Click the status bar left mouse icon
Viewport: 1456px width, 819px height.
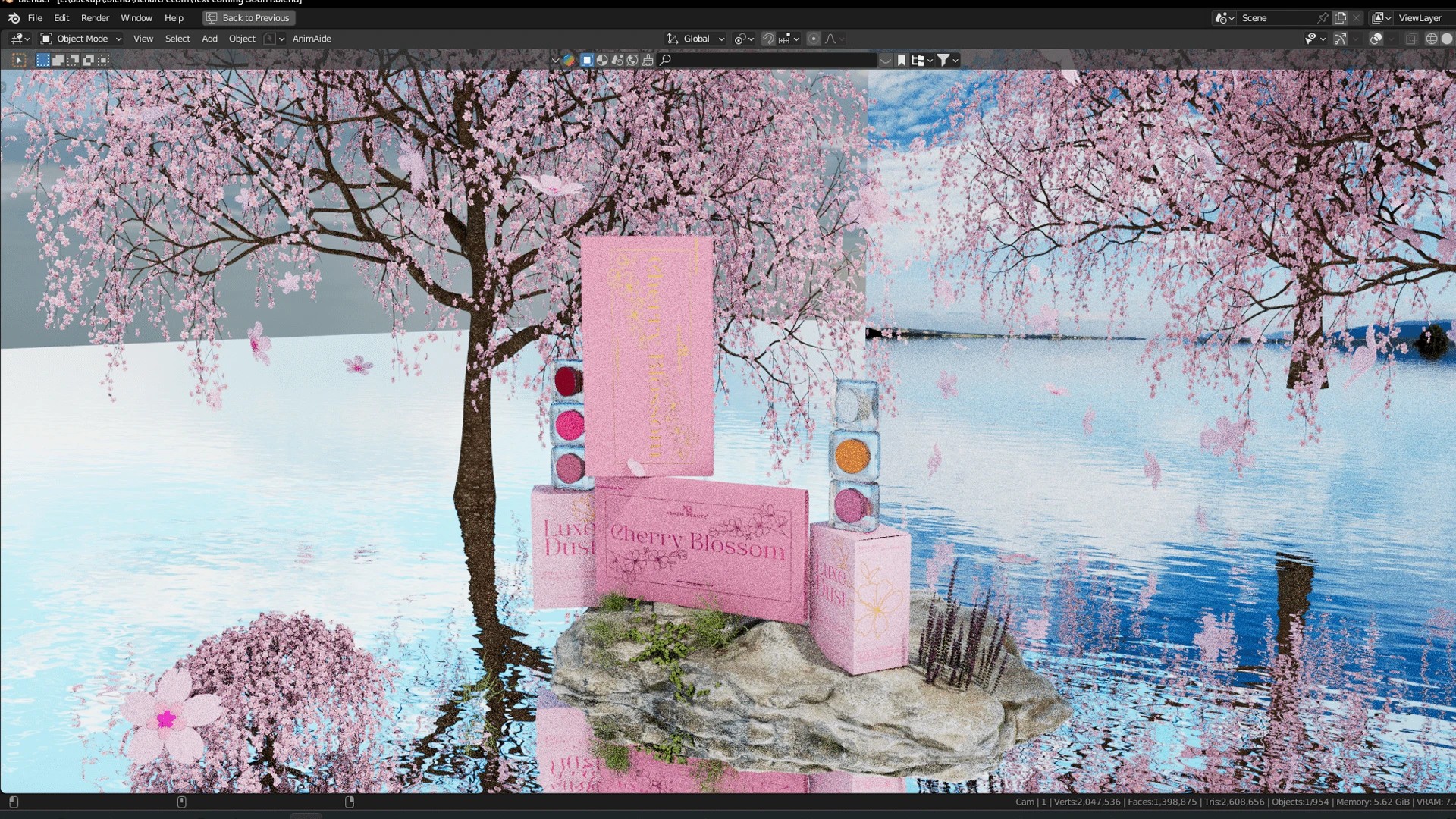tap(14, 802)
